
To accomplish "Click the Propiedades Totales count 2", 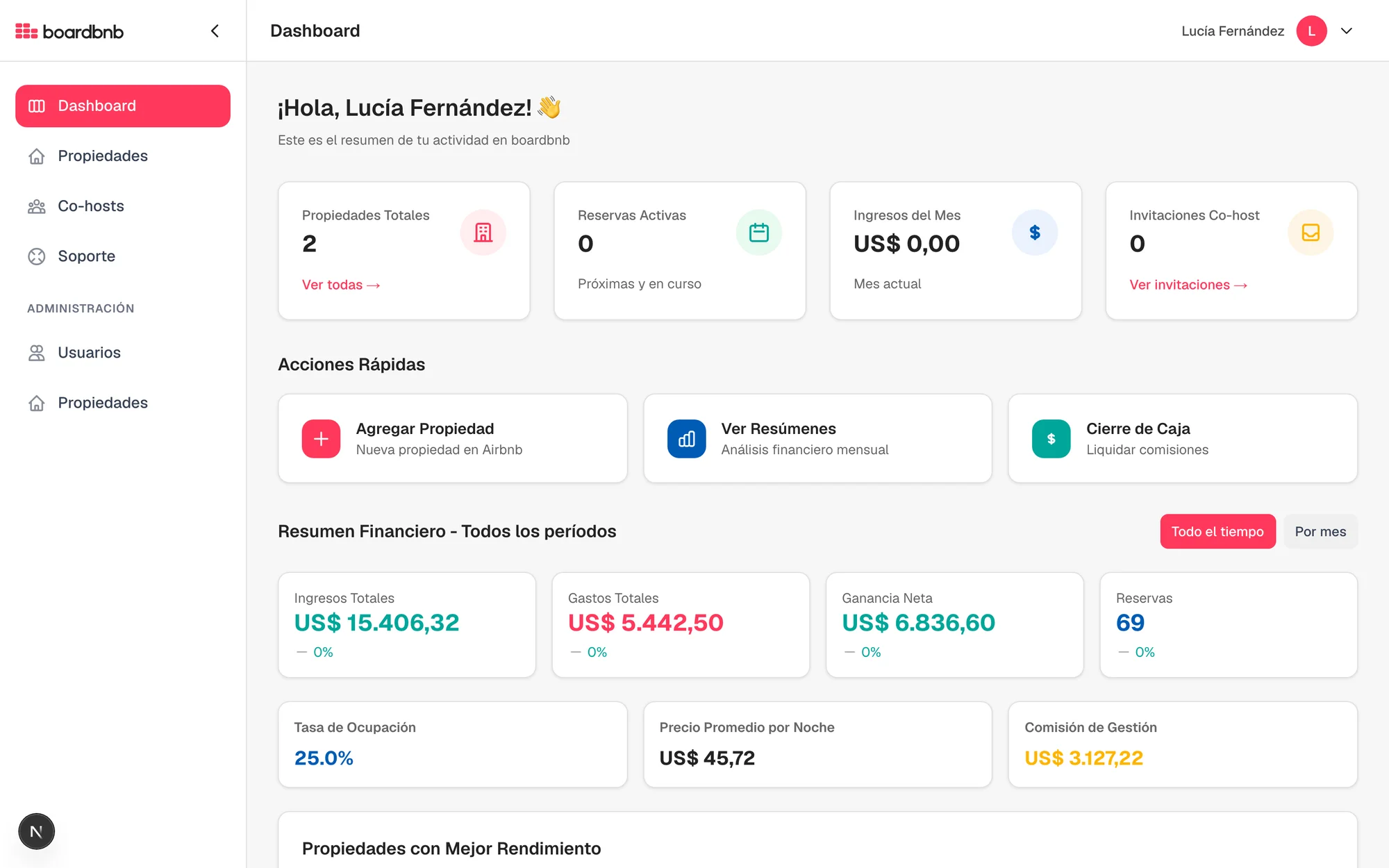I will tap(309, 244).
